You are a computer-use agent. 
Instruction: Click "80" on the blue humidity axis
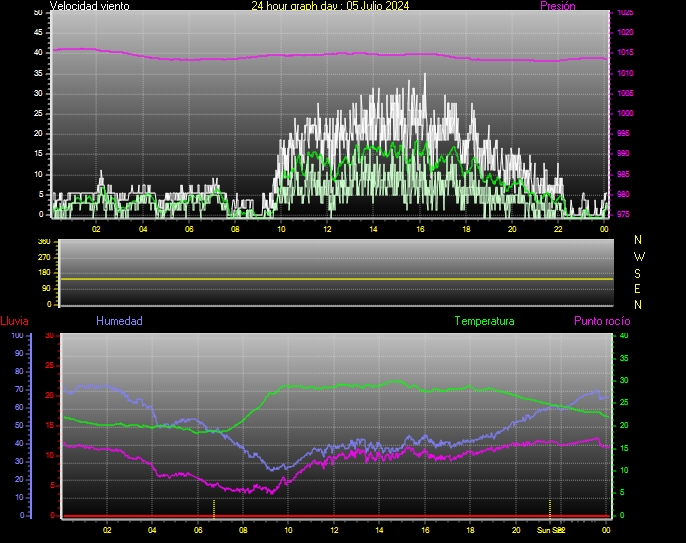click(x=19, y=371)
